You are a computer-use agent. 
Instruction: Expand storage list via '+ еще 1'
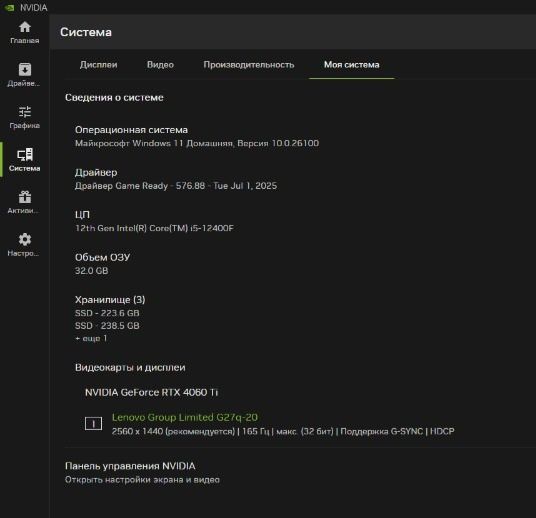[x=91, y=338]
